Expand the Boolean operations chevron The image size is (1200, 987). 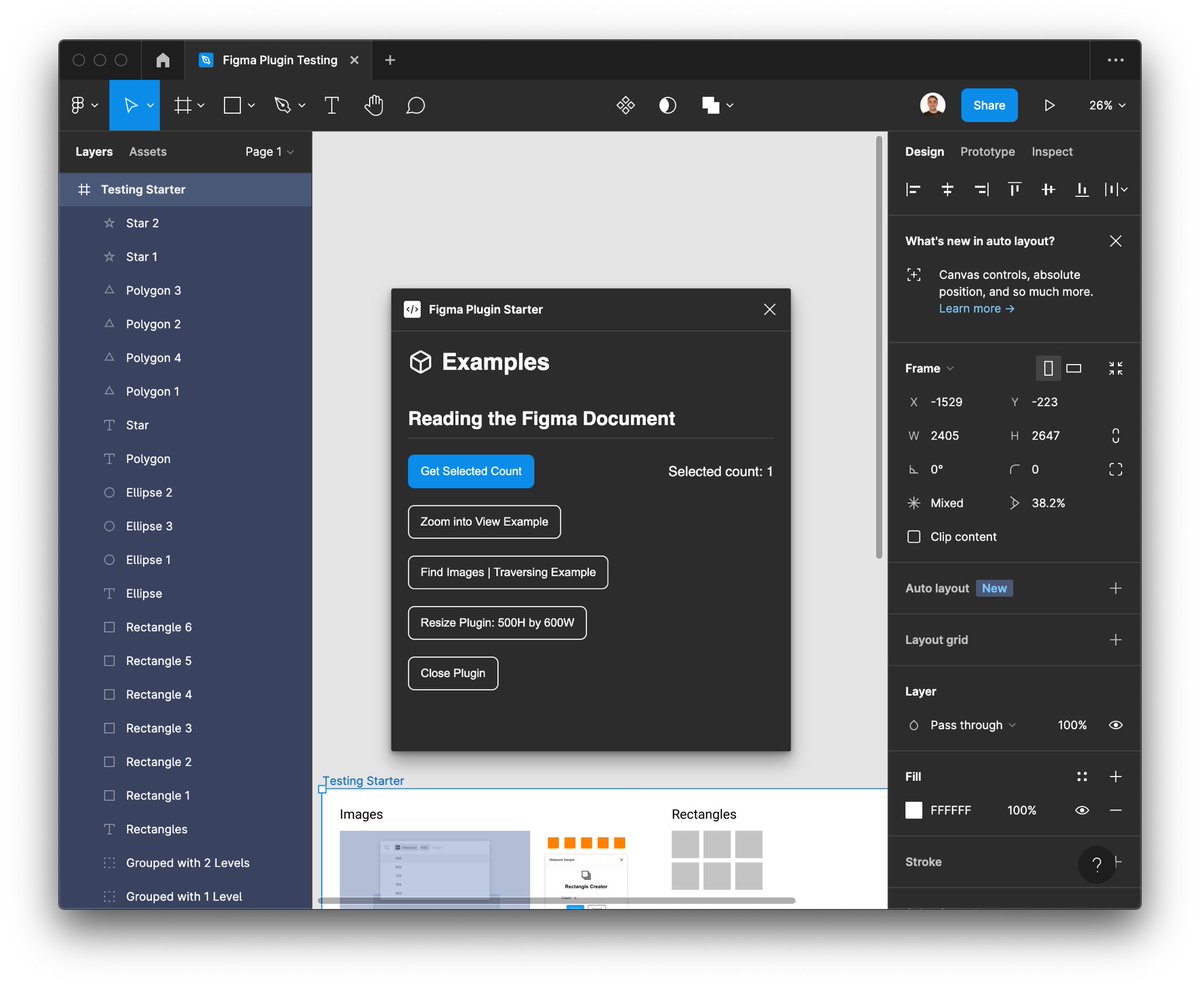[730, 105]
